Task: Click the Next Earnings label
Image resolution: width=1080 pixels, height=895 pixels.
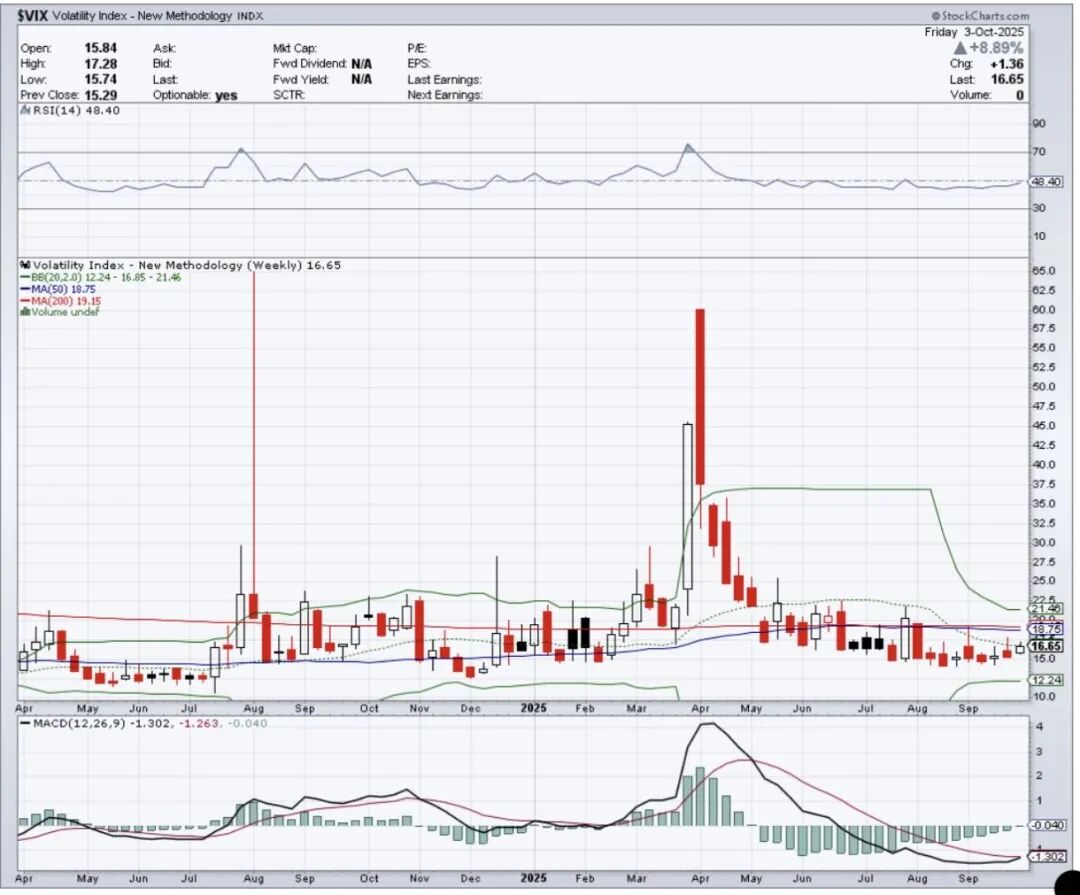Action: pyautogui.click(x=444, y=95)
